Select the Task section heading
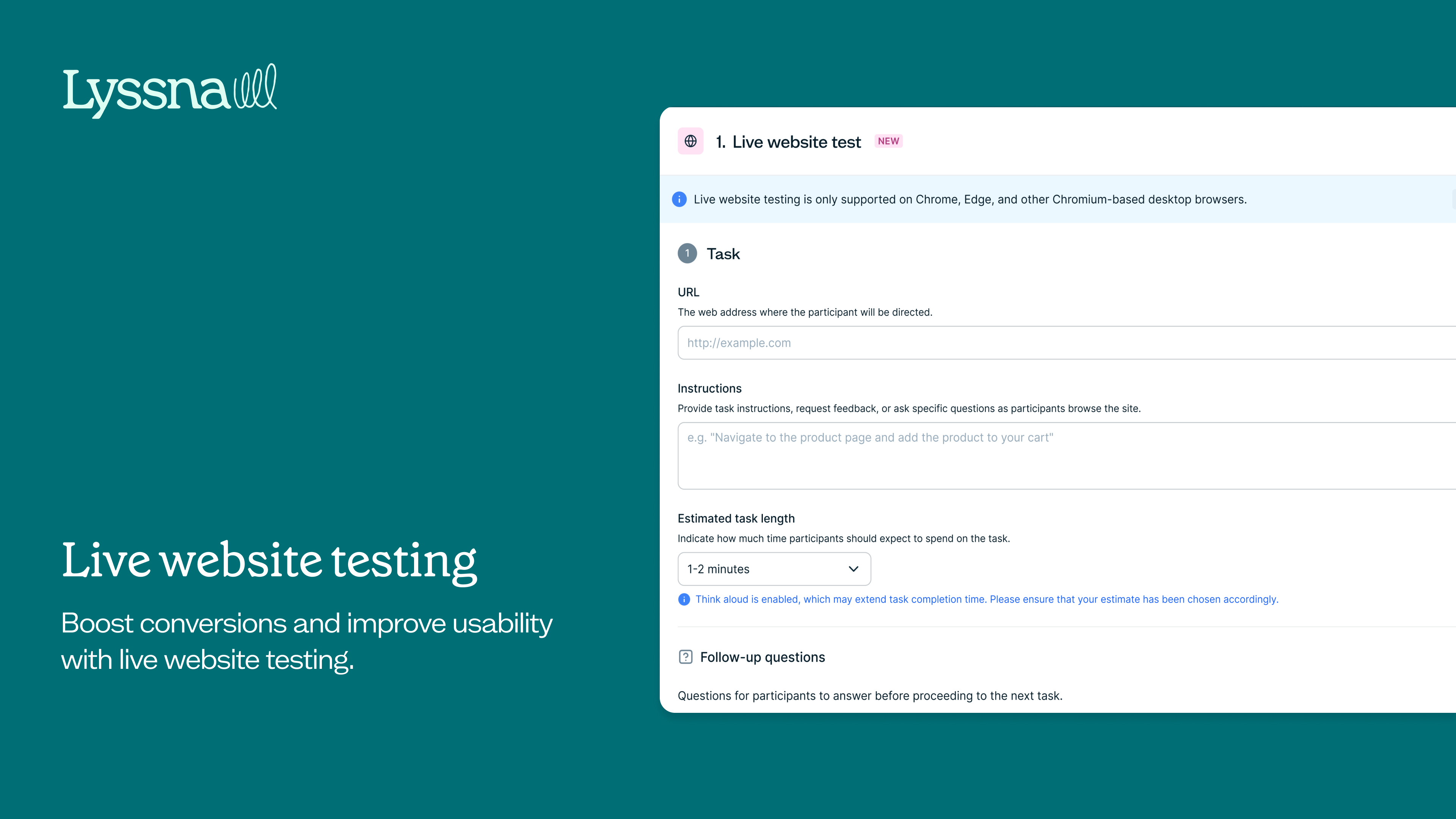 723,254
